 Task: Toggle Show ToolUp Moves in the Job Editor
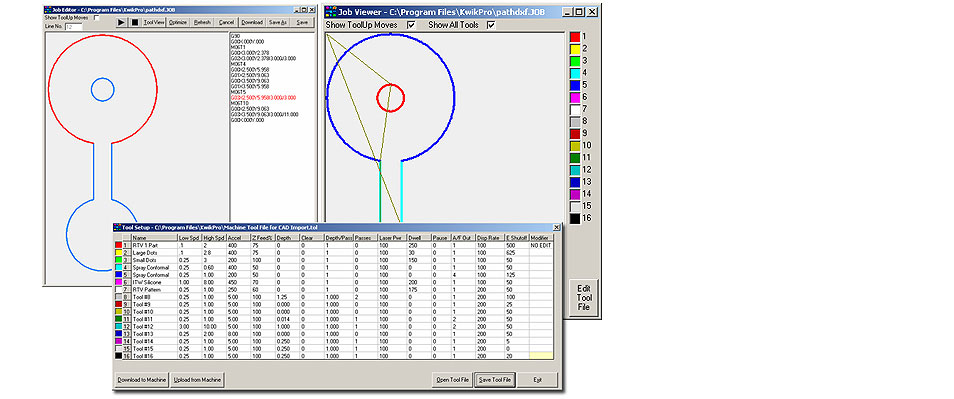[x=97, y=18]
